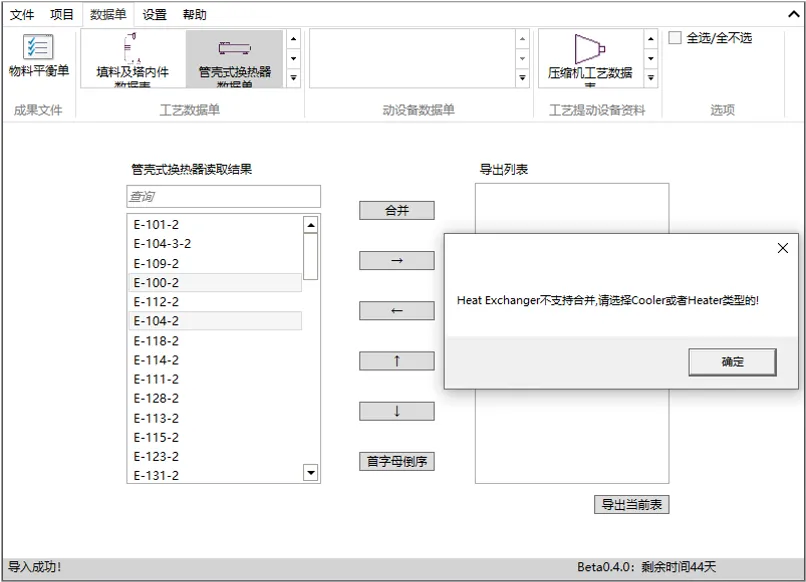Select E-104-3-2 in the list

coord(215,244)
